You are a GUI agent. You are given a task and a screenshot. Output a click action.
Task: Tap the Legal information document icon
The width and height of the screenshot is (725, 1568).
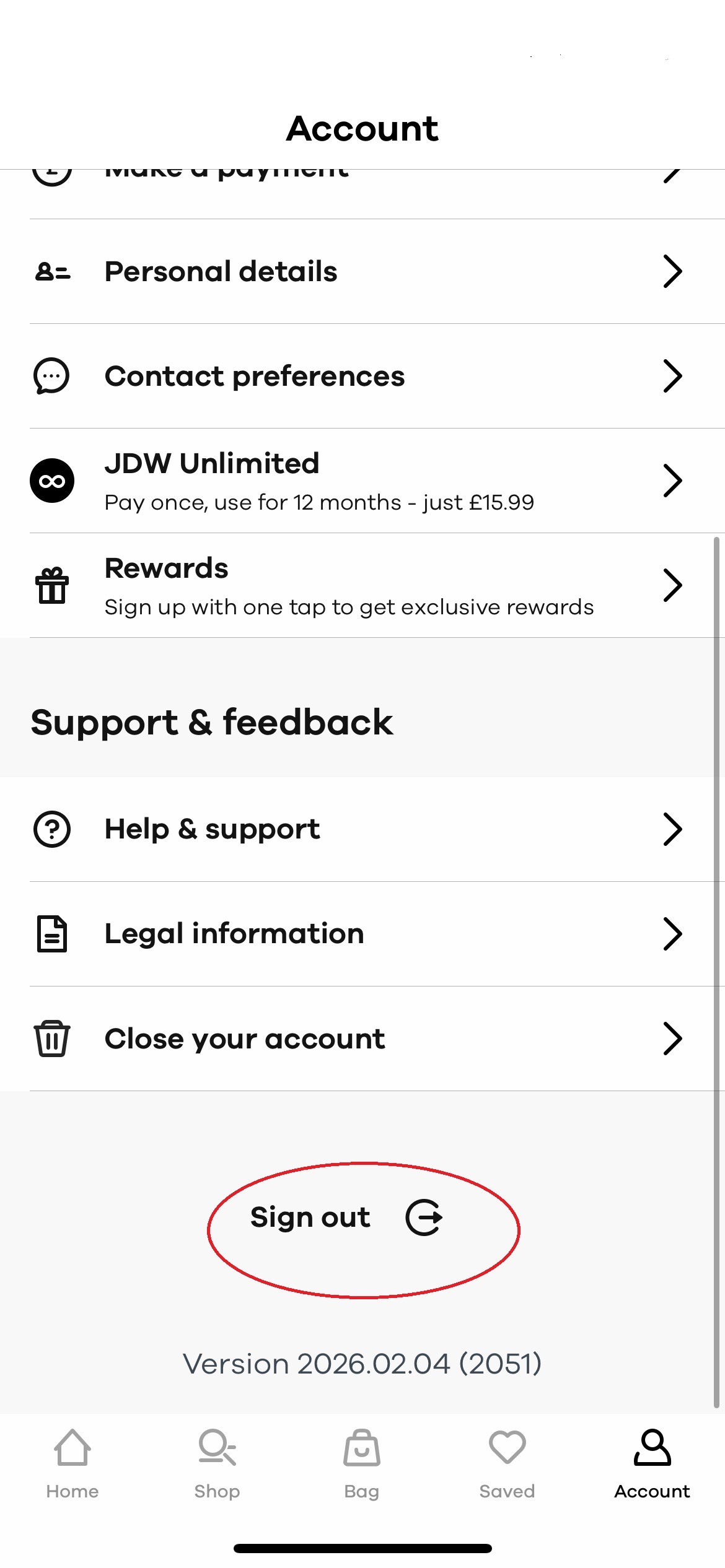[x=52, y=934]
